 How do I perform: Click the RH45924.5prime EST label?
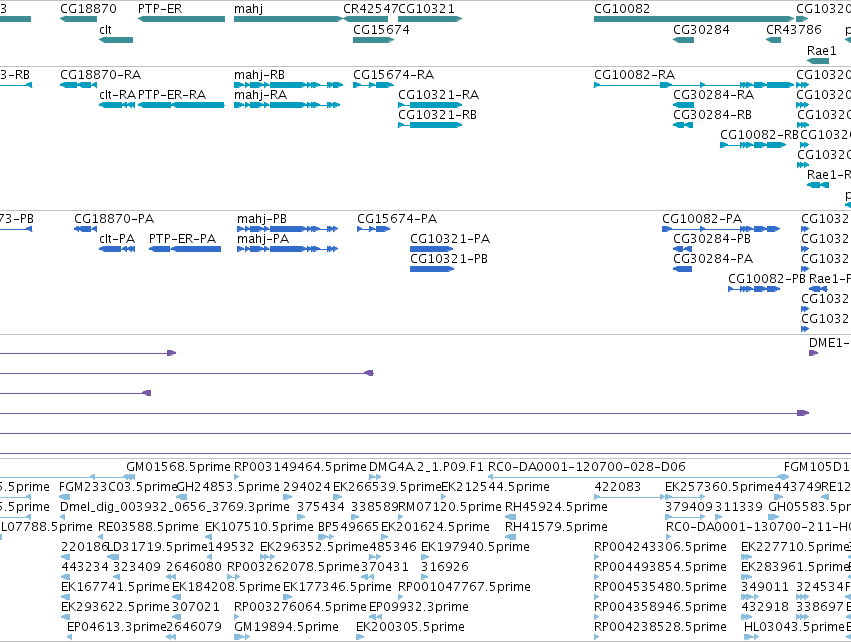(x=556, y=507)
